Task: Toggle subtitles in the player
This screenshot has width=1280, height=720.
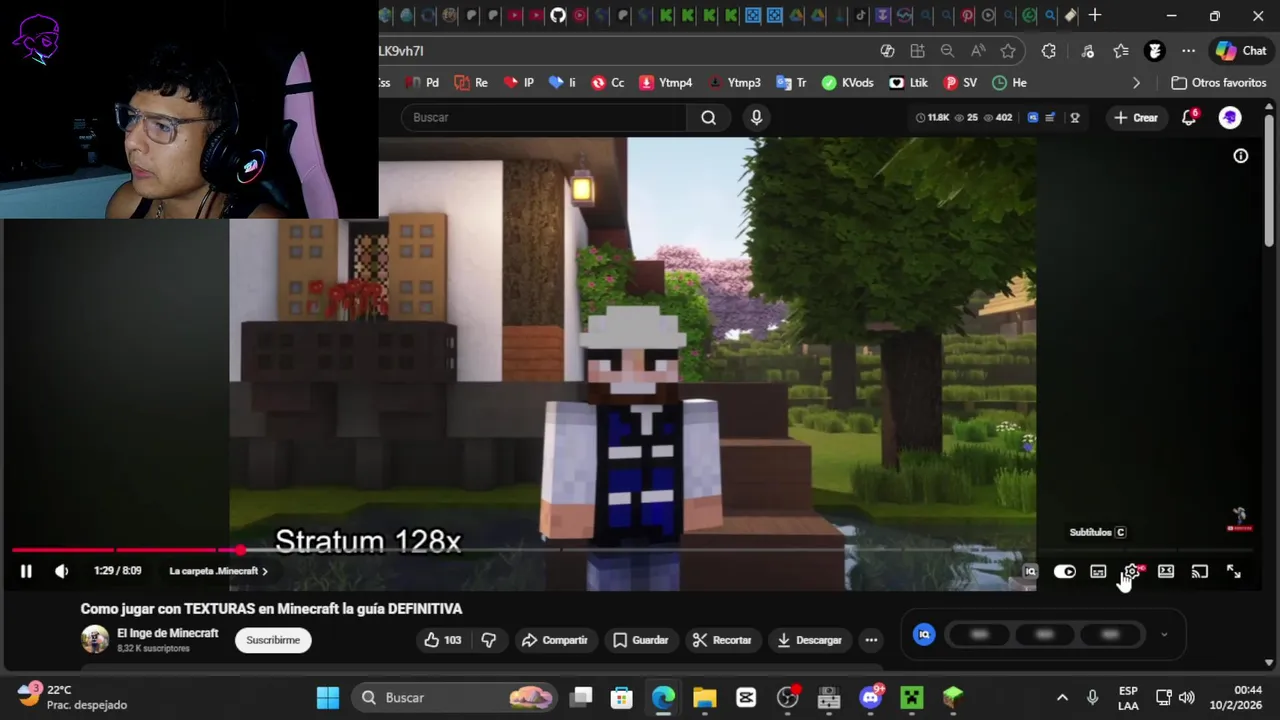Action: (1098, 571)
